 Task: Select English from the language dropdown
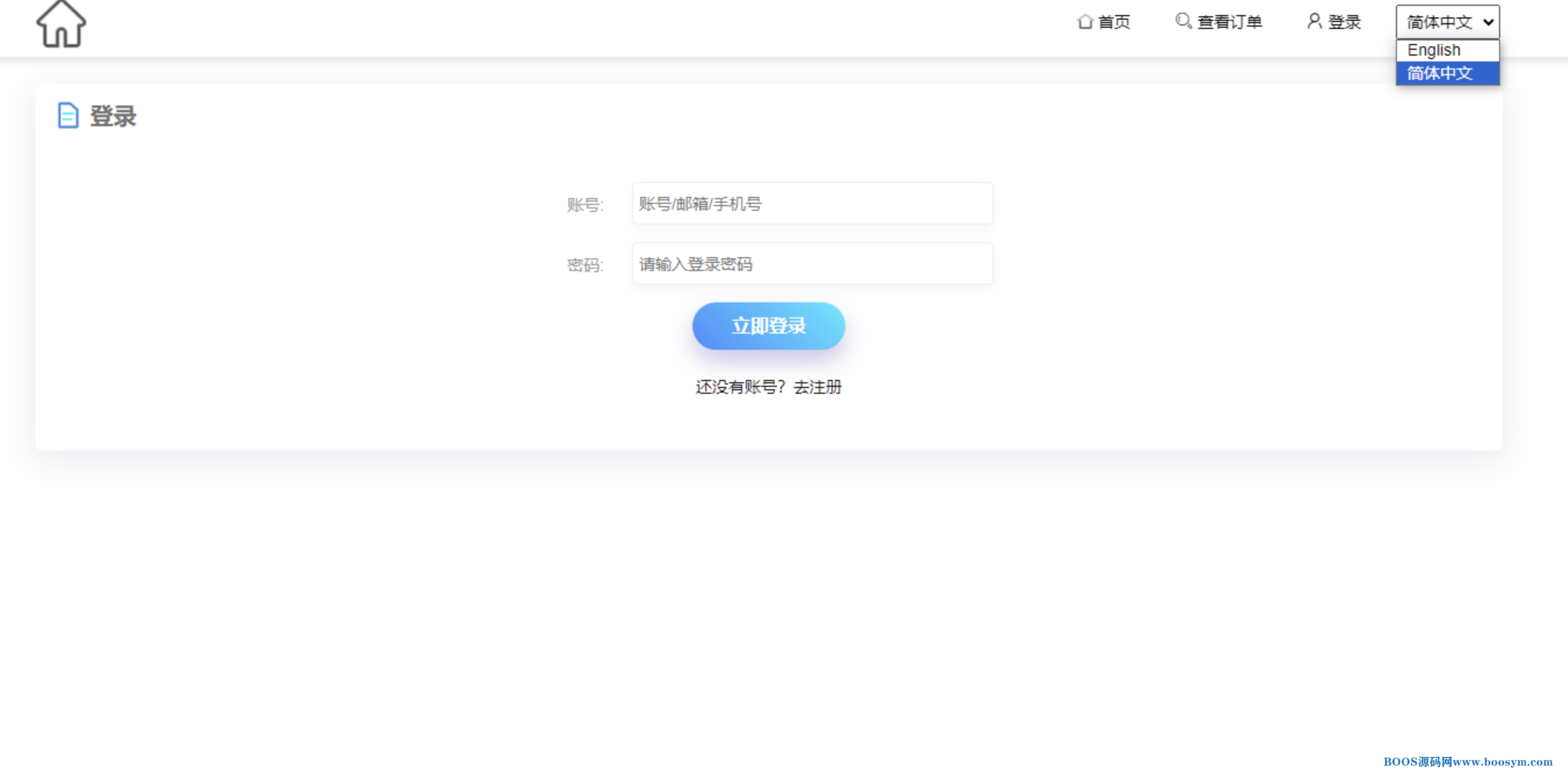1434,50
